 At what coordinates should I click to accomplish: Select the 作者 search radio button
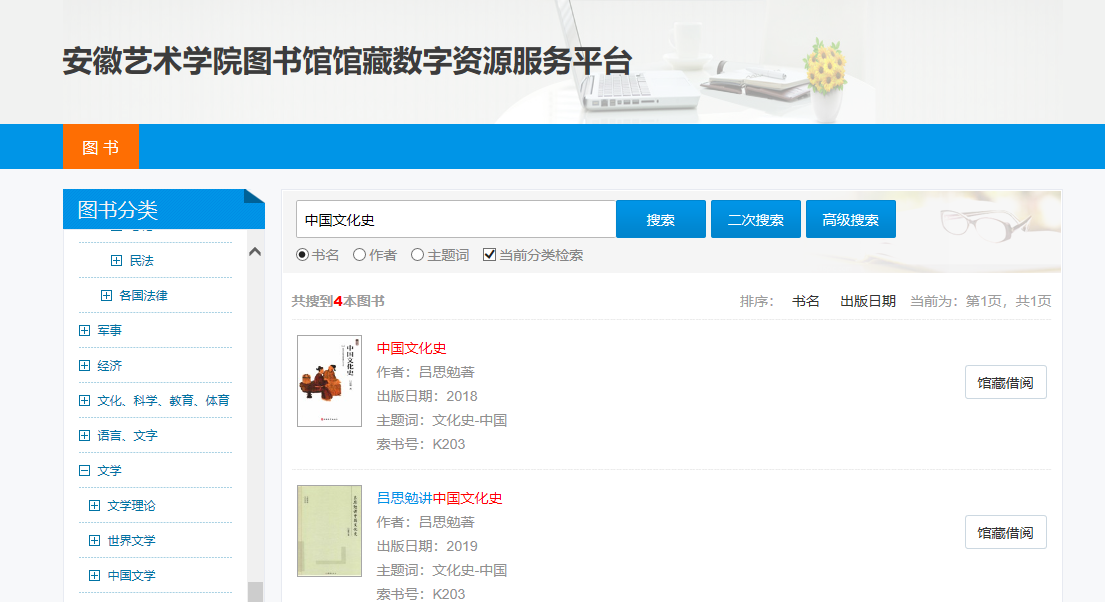click(360, 255)
